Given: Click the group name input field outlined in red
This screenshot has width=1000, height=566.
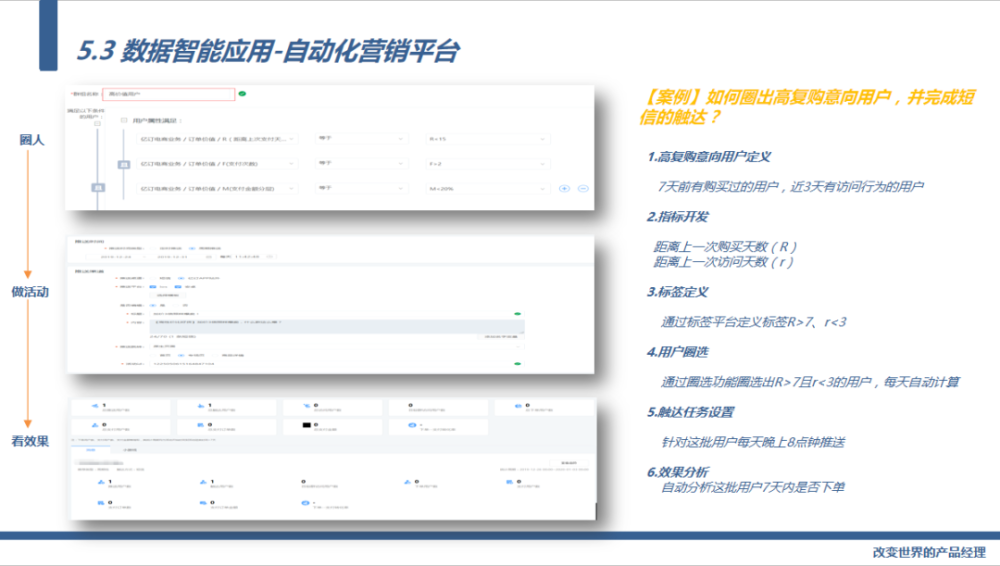Looking at the screenshot, I should [x=168, y=94].
